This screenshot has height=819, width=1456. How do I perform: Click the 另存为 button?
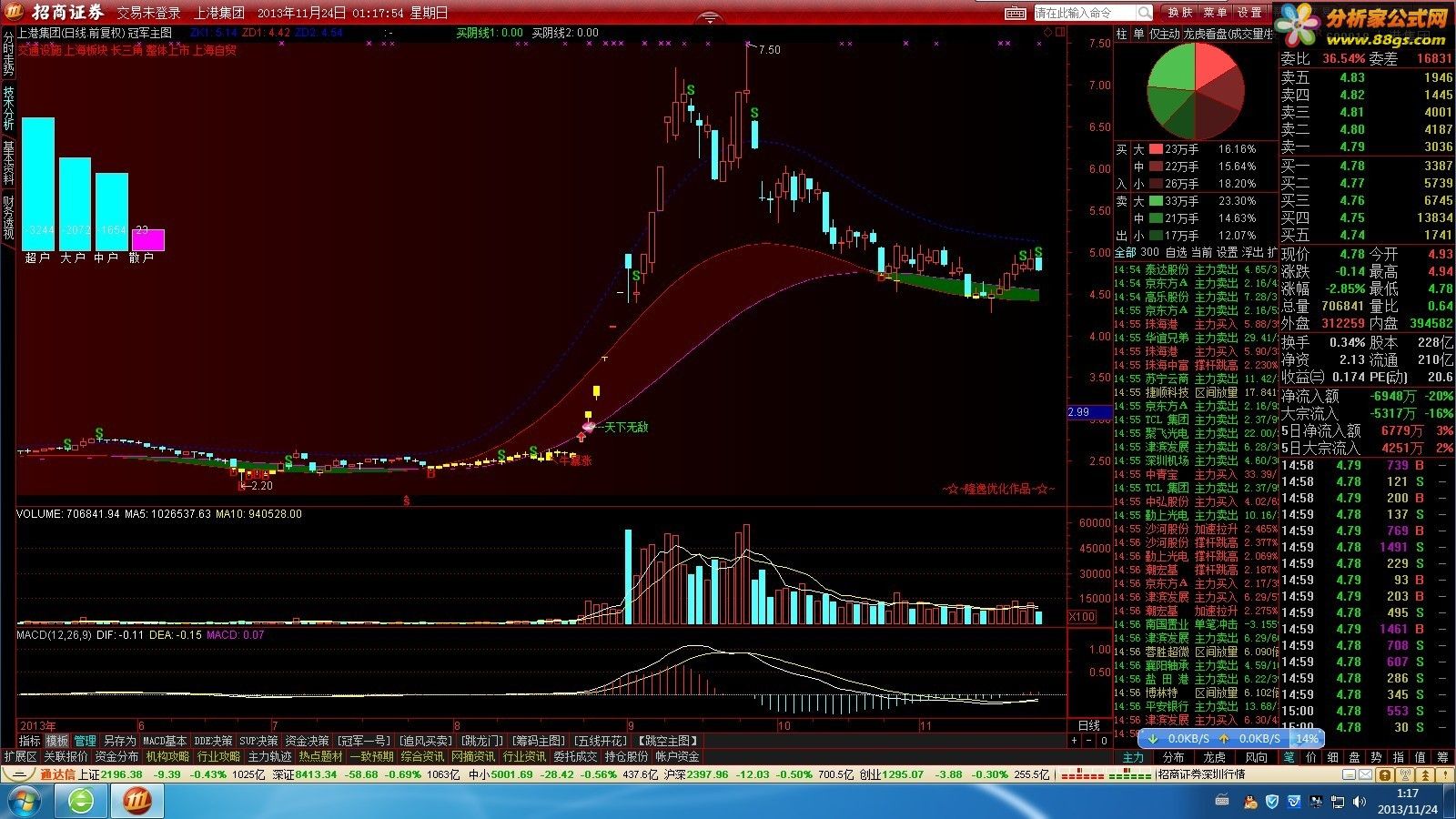click(x=119, y=742)
